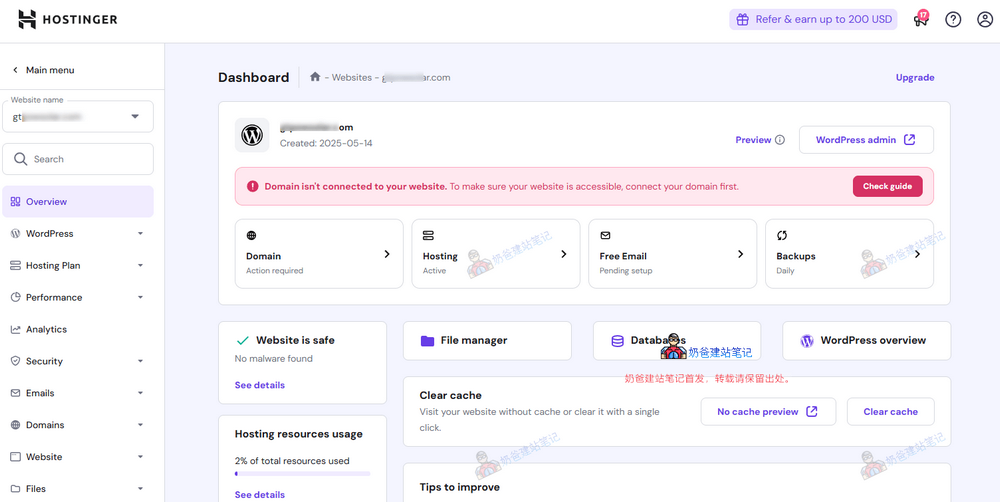Viewport: 1000px width, 502px height.
Task: Click the 'Tips to improve' heading
Action: 460,487
